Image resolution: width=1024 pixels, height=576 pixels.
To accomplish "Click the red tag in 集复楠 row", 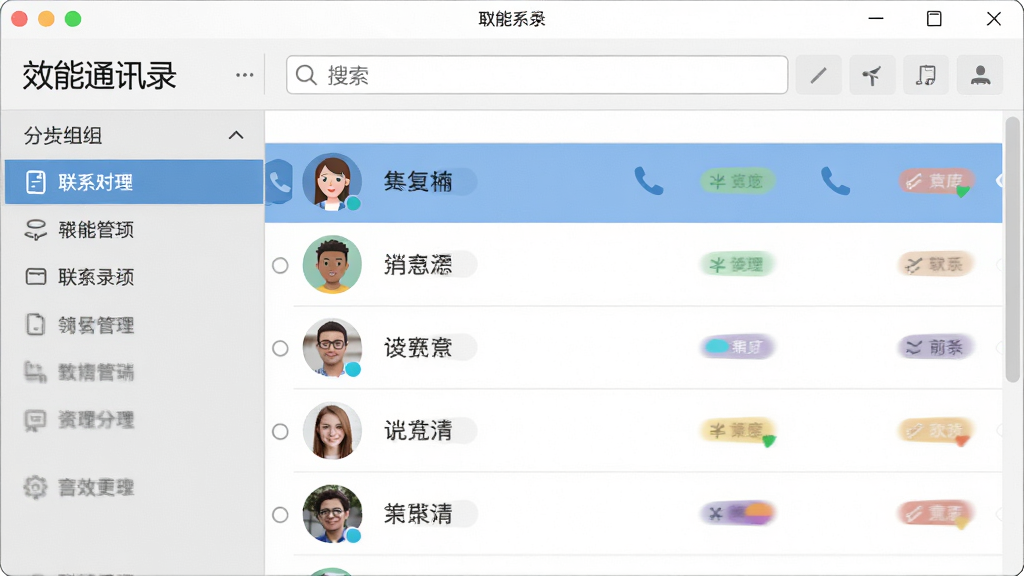I will [936, 181].
